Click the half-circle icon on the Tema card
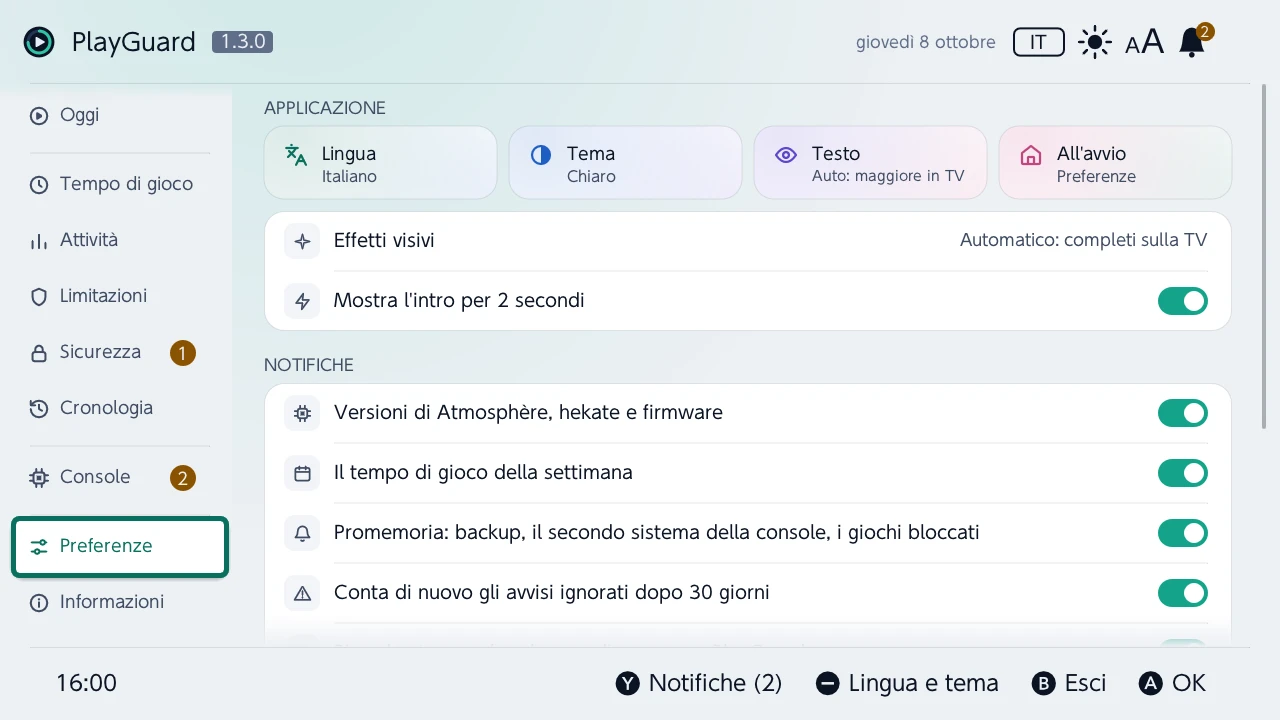1280x720 pixels. point(541,155)
